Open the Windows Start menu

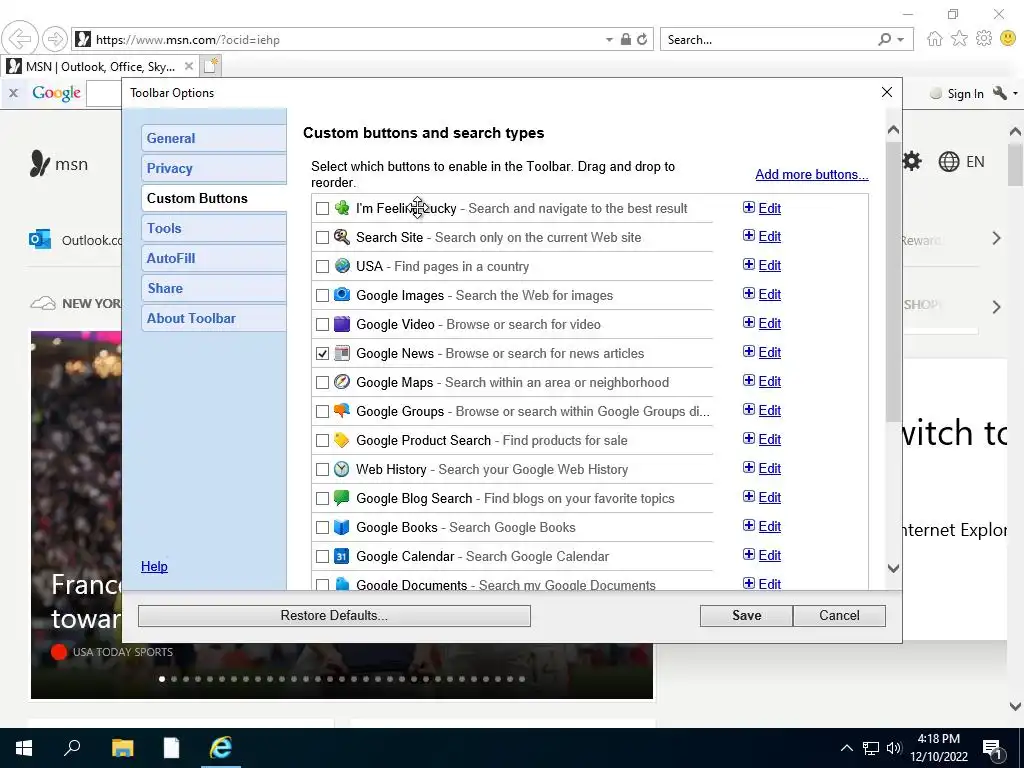click(x=24, y=748)
